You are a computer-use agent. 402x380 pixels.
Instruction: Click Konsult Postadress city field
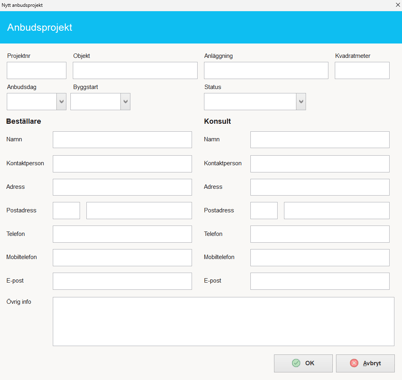[337, 210]
